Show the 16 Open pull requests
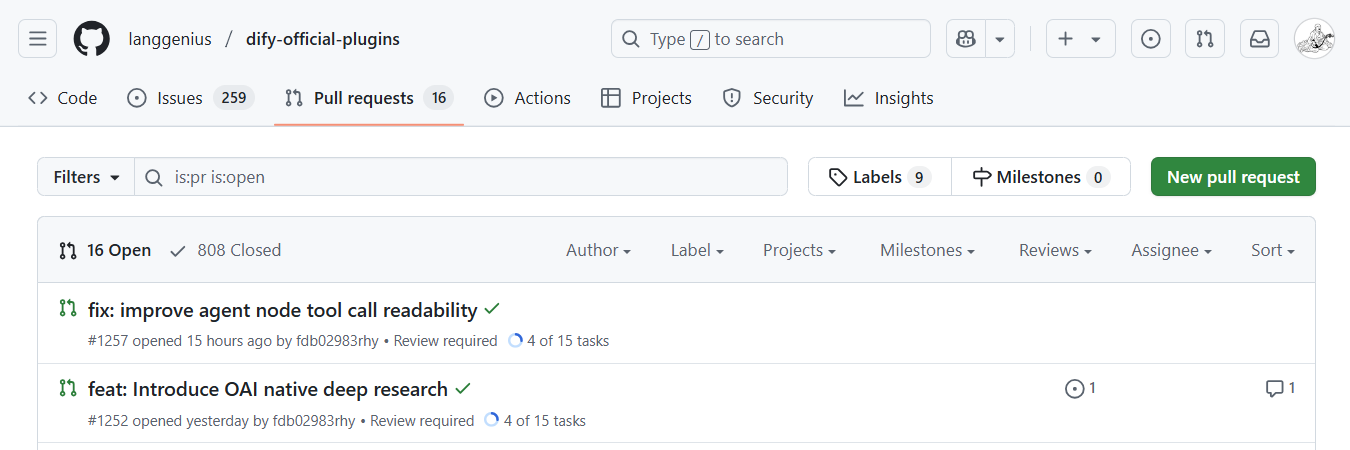 point(106,250)
